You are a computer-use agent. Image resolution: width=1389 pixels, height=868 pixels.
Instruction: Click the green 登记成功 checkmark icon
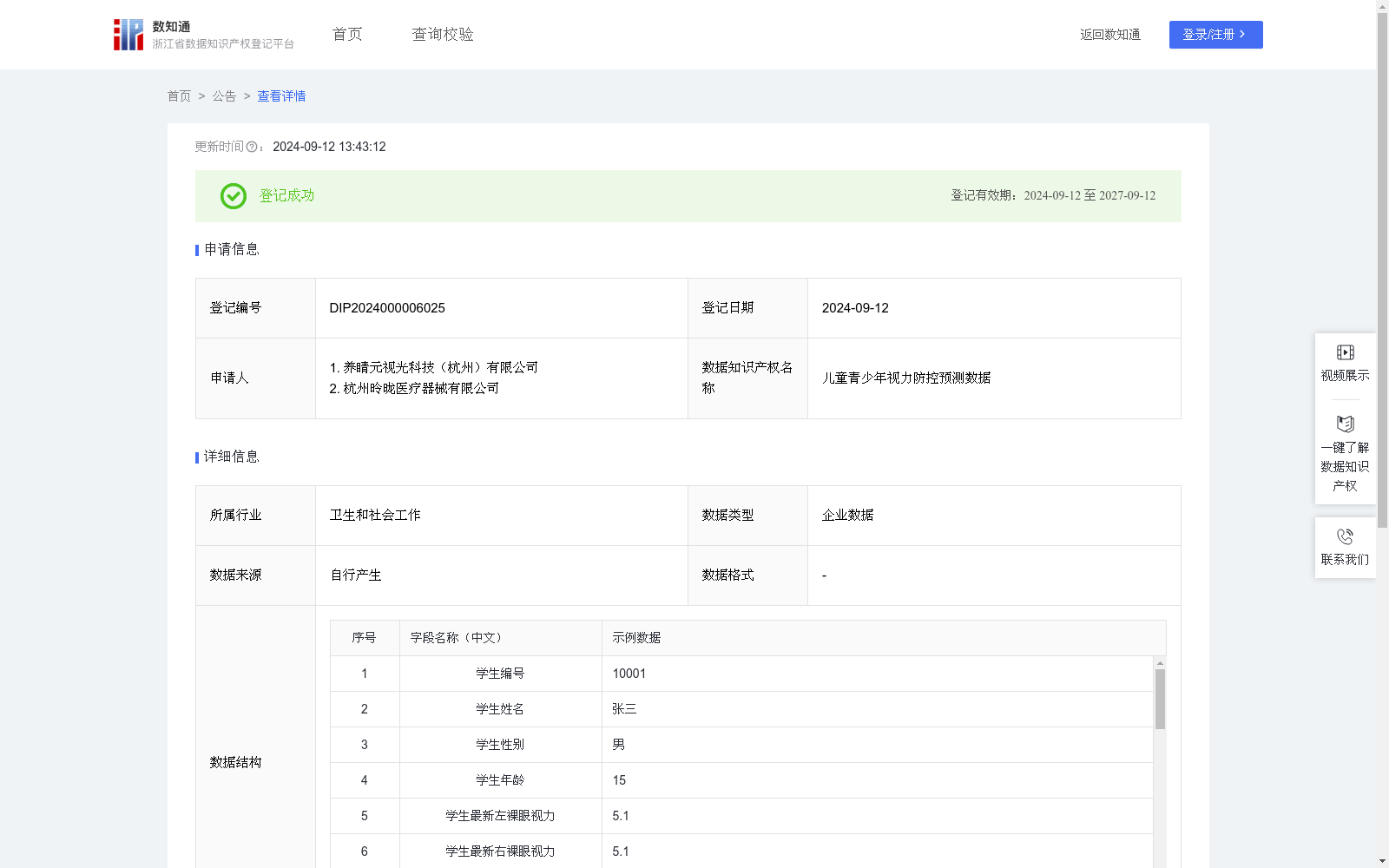point(233,196)
